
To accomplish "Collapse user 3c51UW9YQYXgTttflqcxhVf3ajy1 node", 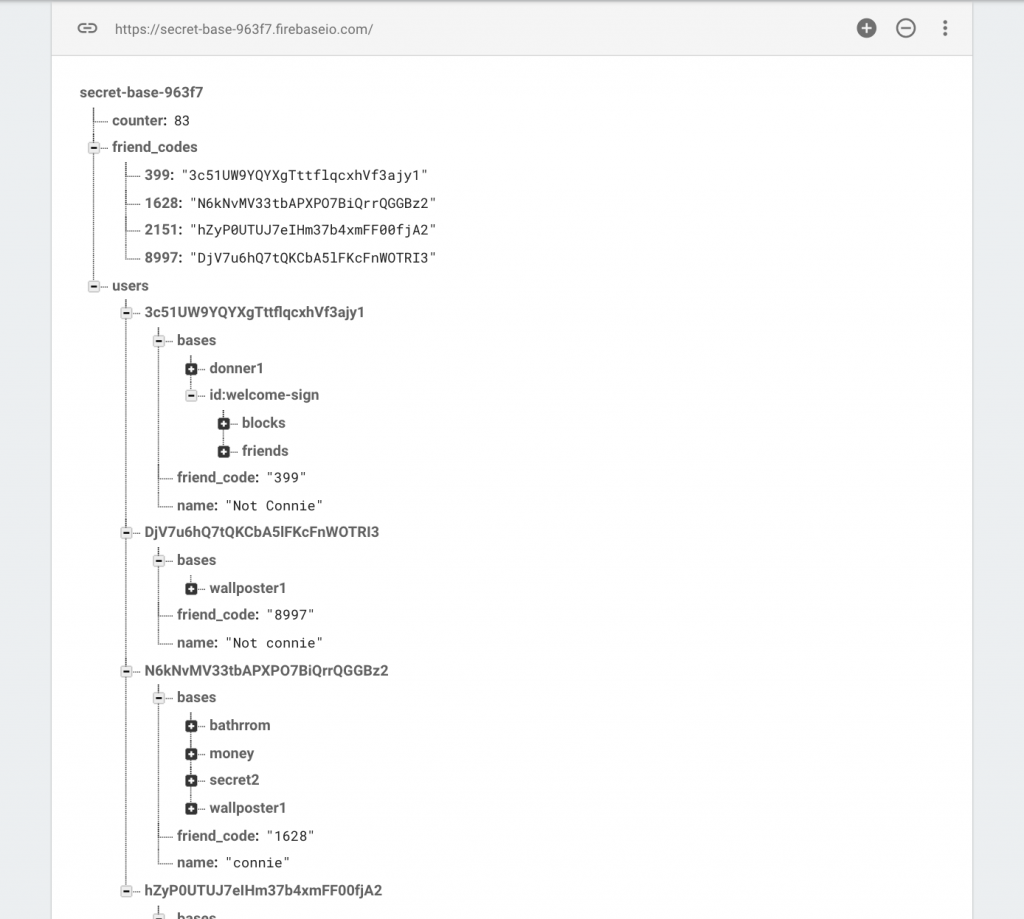I will point(126,313).
